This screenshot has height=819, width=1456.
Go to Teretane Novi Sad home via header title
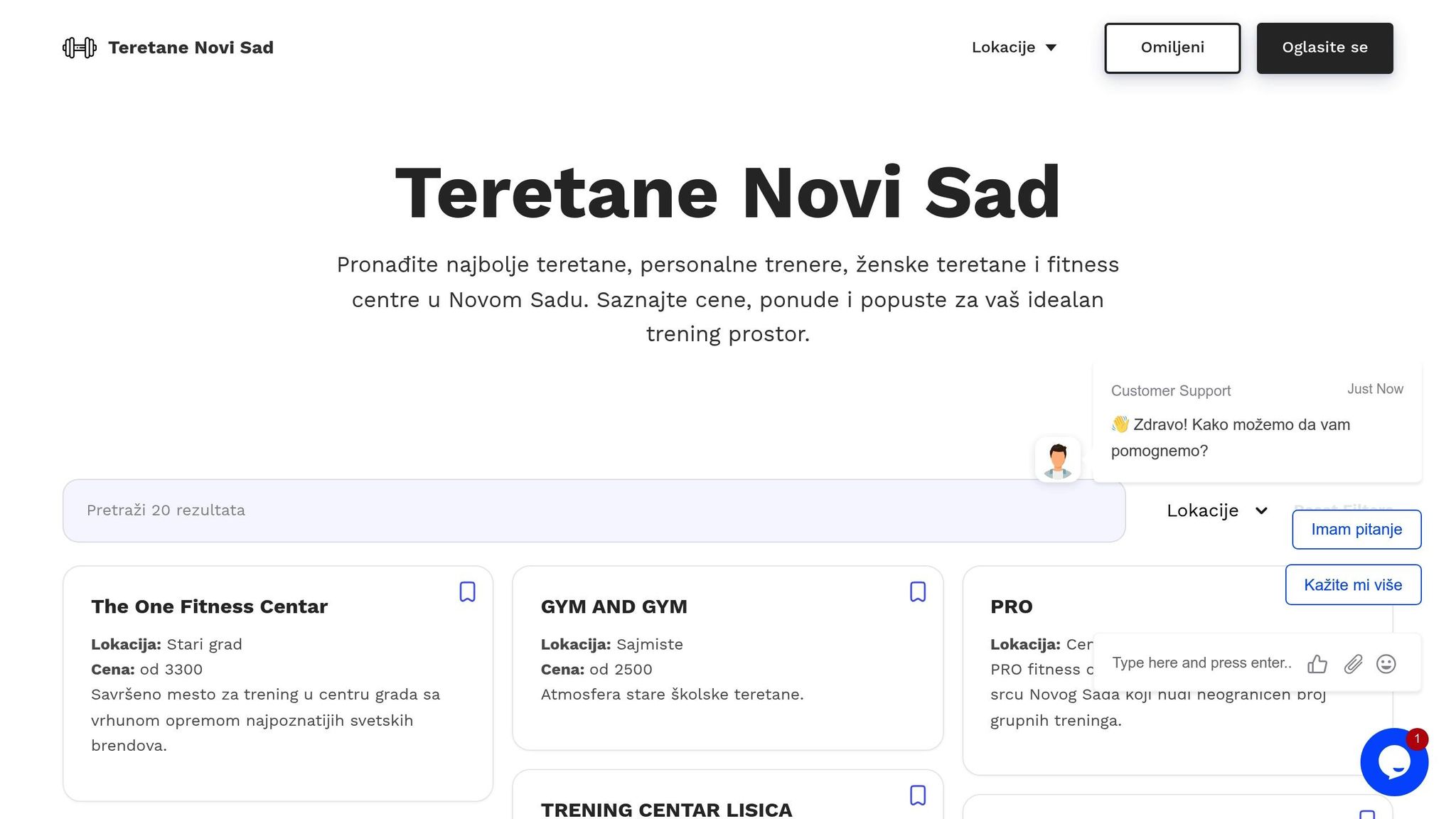(x=191, y=47)
